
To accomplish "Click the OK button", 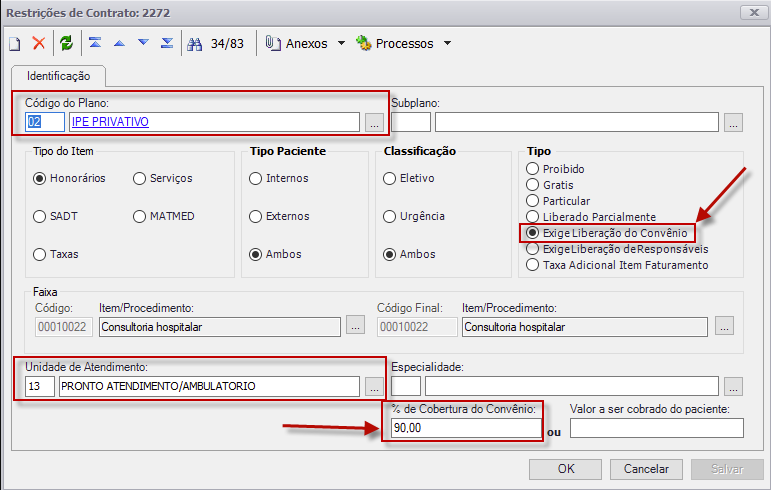I will click(x=565, y=469).
